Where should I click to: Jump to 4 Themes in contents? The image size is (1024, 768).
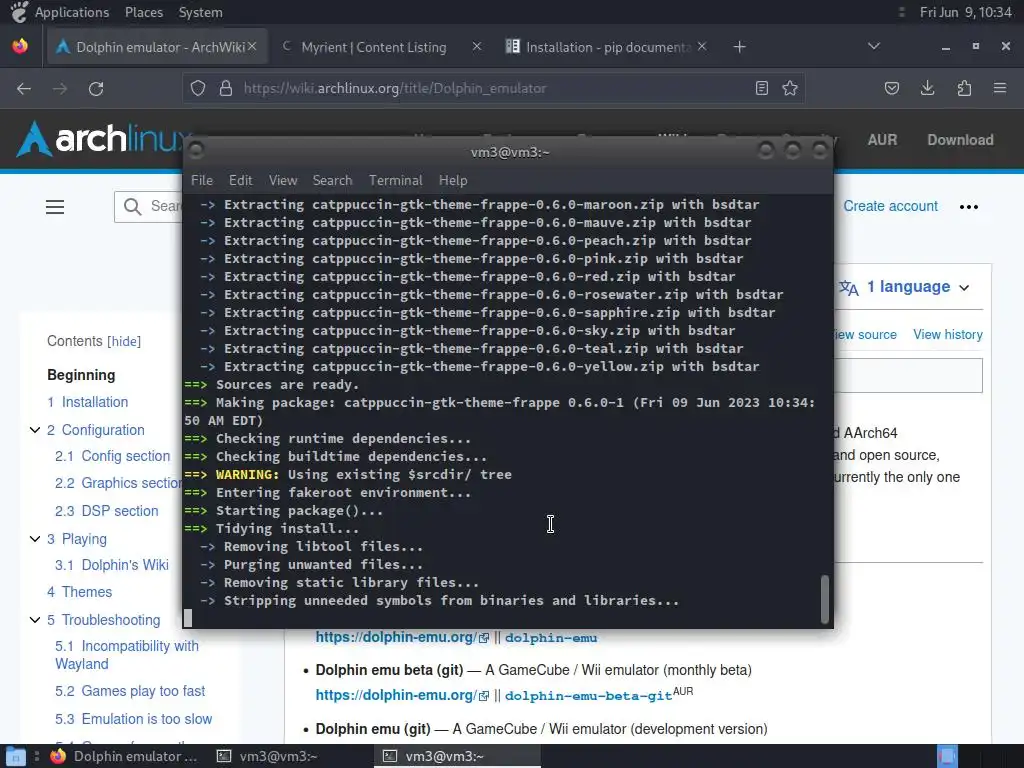[80, 592]
